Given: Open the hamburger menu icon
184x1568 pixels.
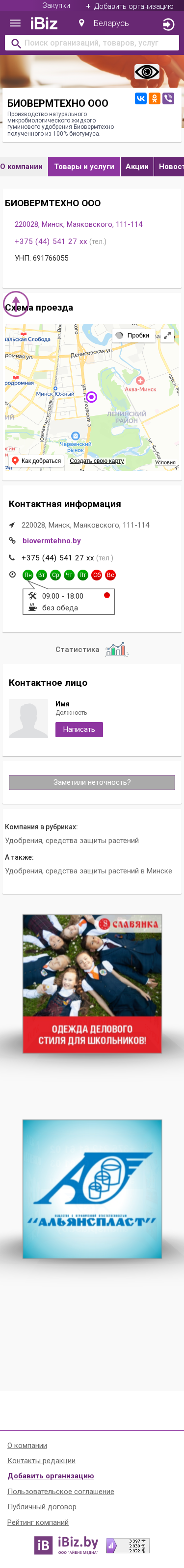Looking at the screenshot, I should pyautogui.click(x=15, y=23).
